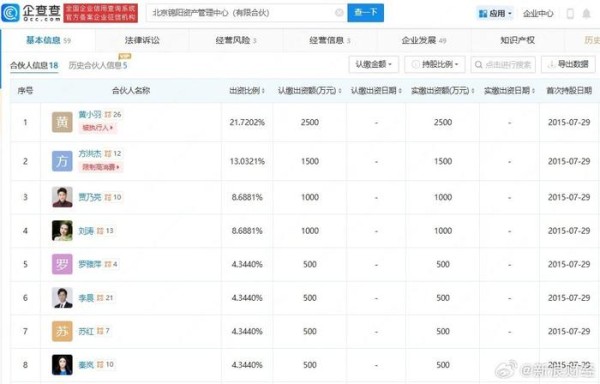600x384 pixels.
Task: Click 秦岚's photo avatar
Action: tap(62, 364)
